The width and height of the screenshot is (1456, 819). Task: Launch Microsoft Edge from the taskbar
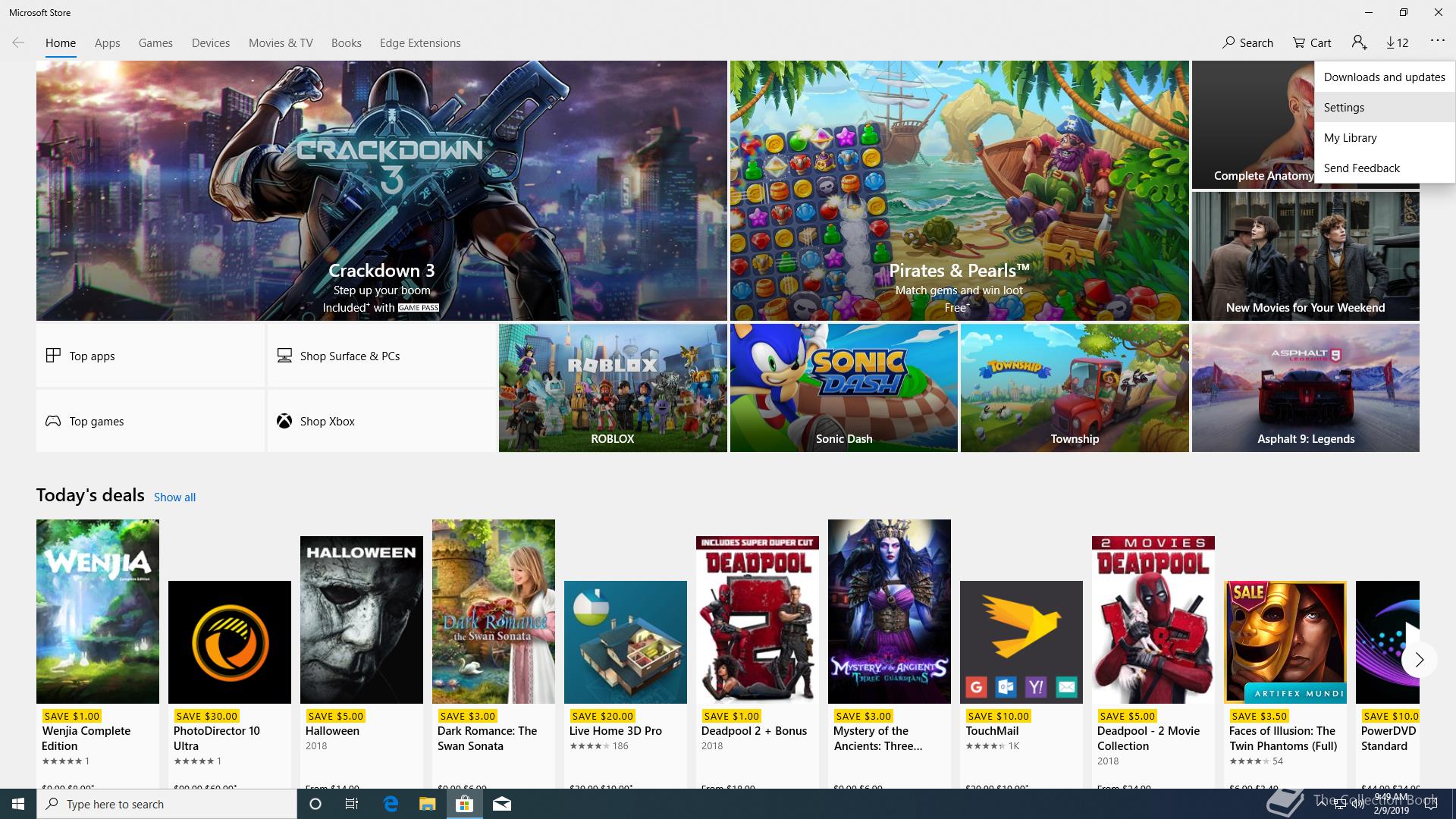coord(391,804)
